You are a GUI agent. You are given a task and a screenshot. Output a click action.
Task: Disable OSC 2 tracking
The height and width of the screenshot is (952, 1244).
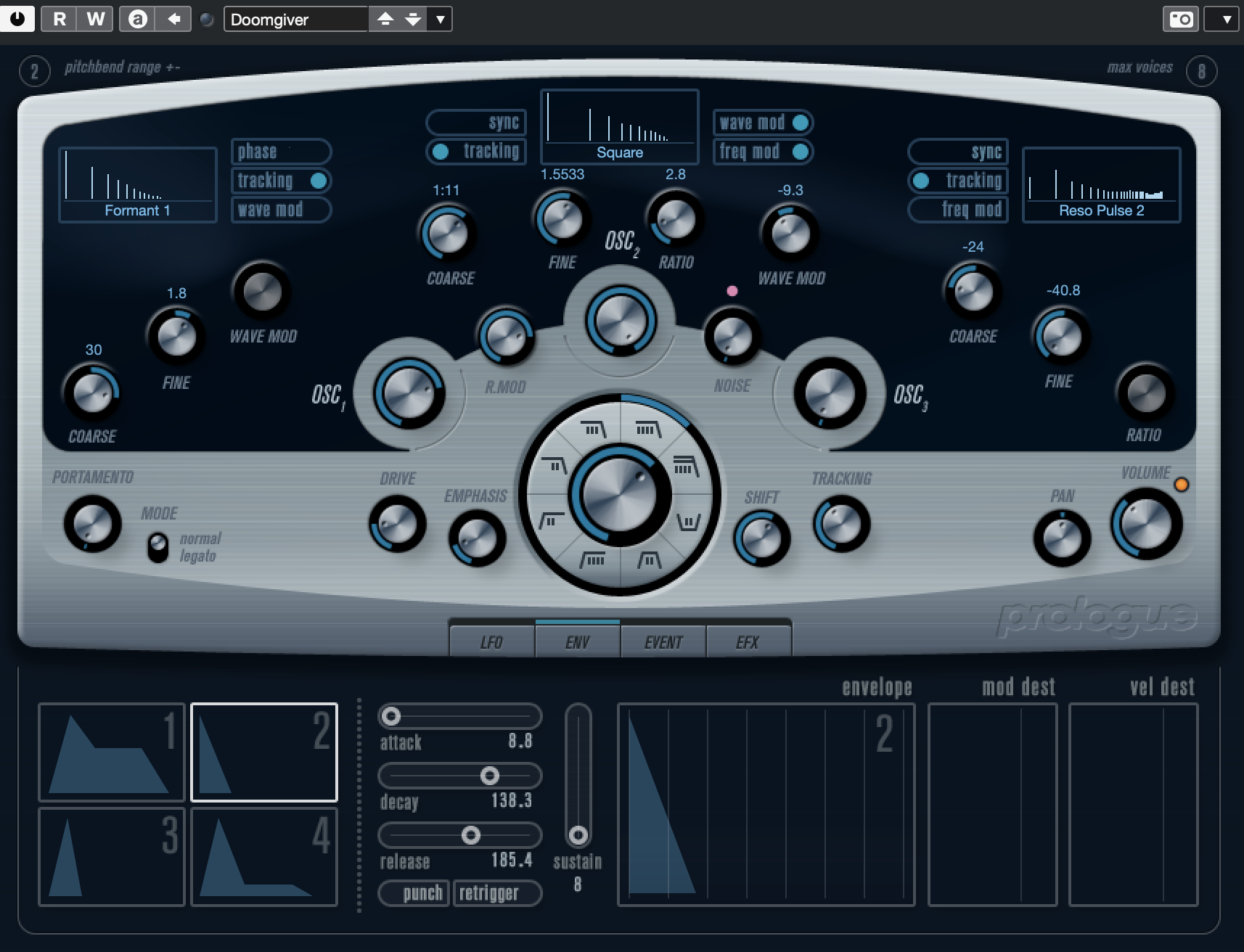476,151
